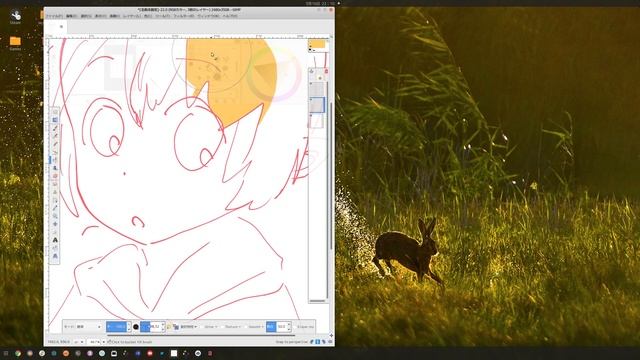This screenshot has width=640, height=360.
Task: Toggle the last checkbox in tool options
Action: coord(295,327)
